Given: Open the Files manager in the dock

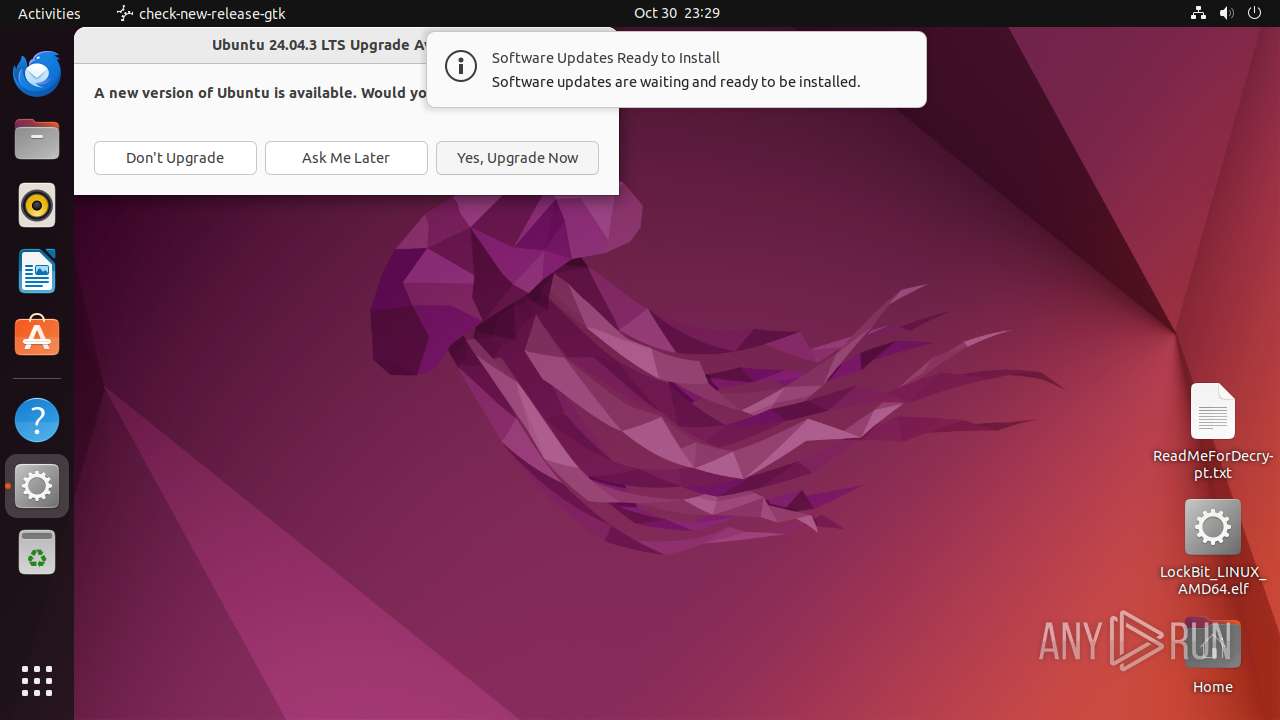Looking at the screenshot, I should tap(37, 140).
